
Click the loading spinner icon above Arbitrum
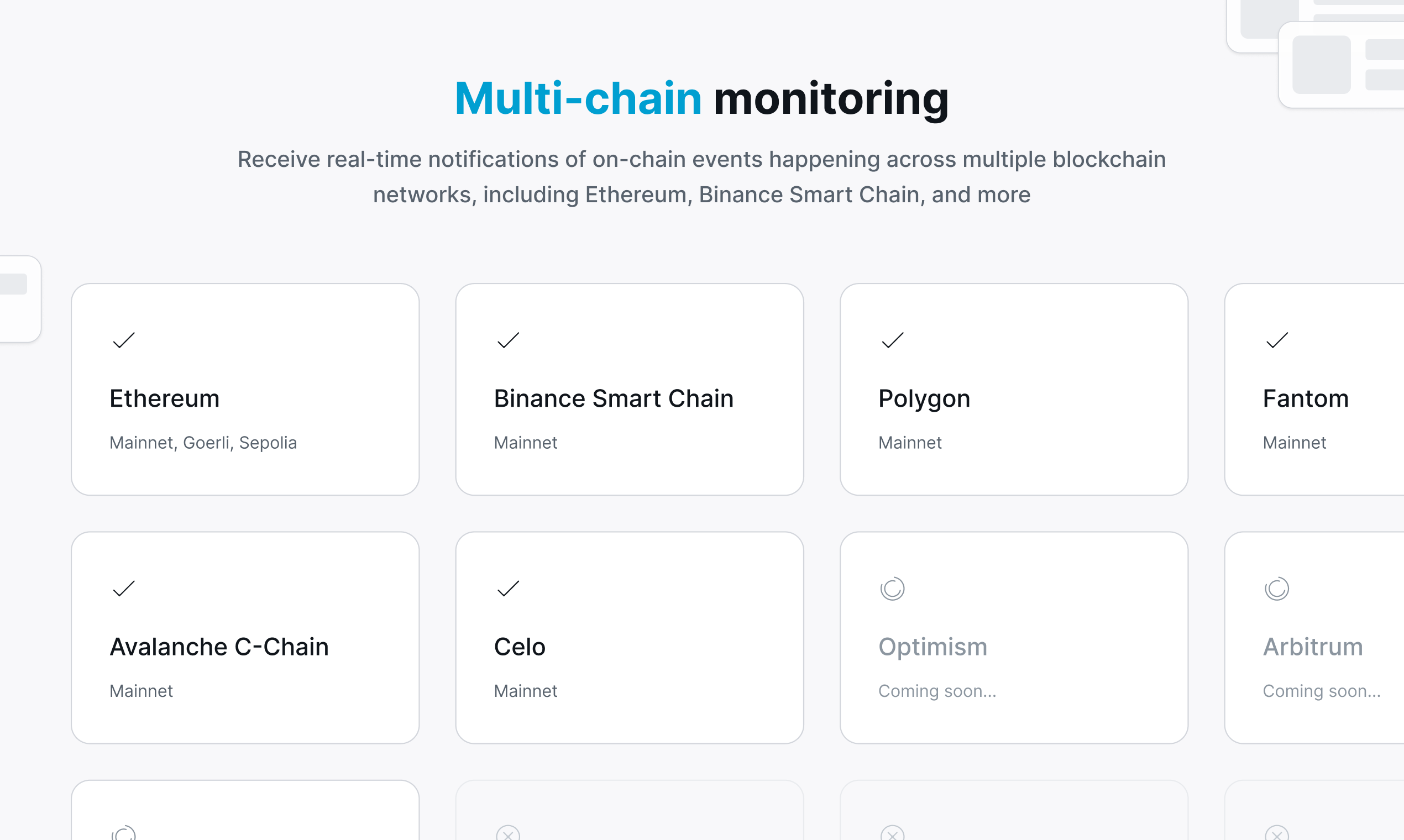(1277, 589)
